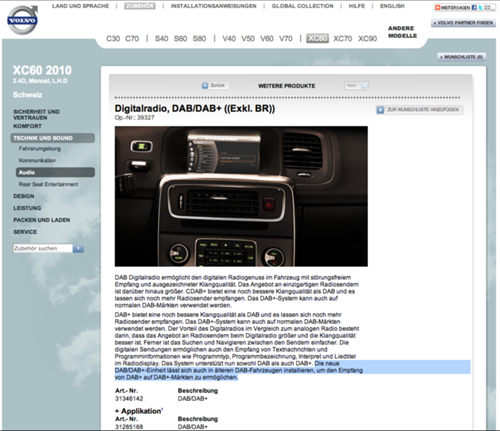Select the highlighted XC60 model tab
This screenshot has height=431, width=500.
pyautogui.click(x=318, y=38)
